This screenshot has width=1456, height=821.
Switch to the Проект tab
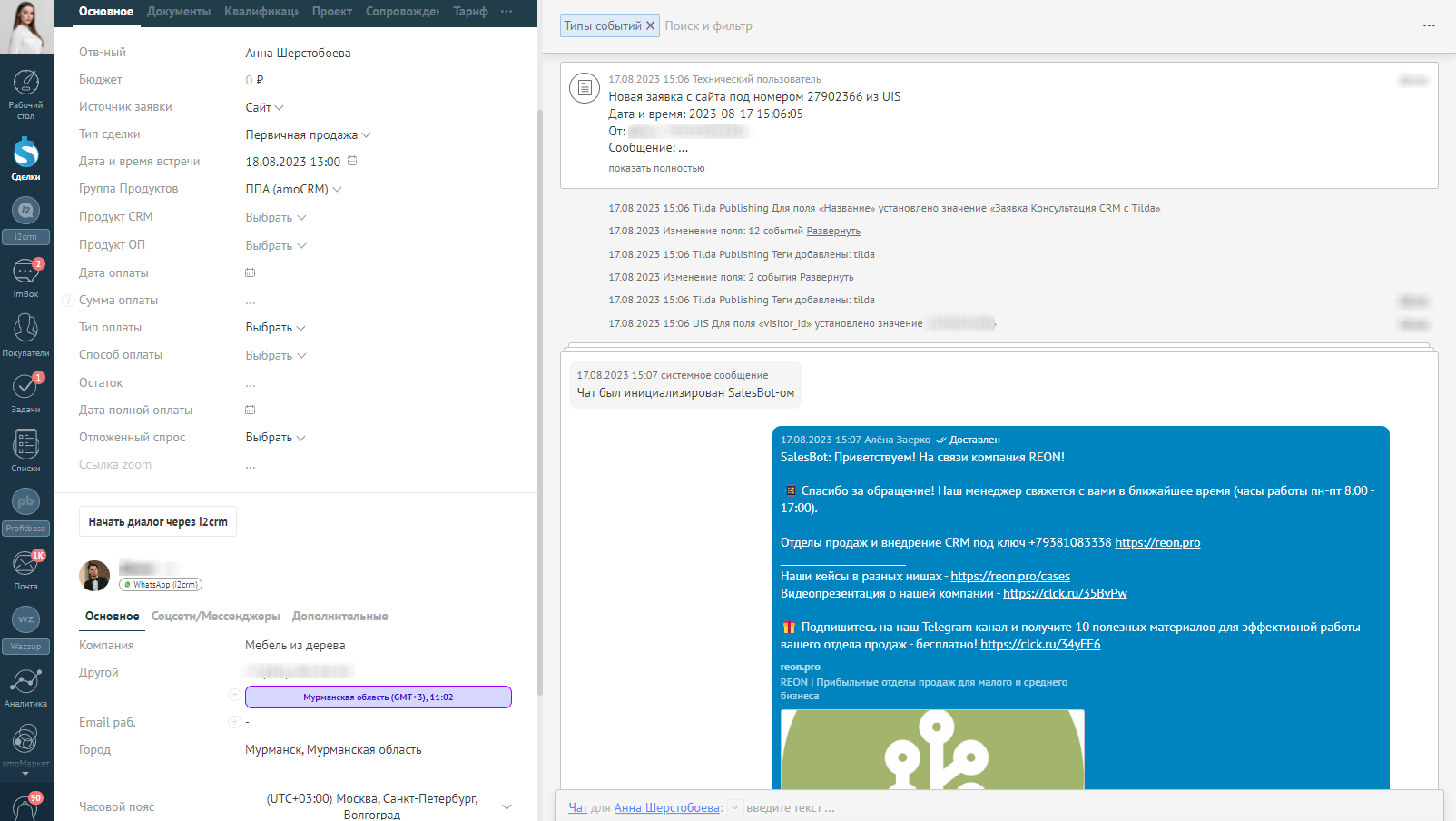point(332,12)
